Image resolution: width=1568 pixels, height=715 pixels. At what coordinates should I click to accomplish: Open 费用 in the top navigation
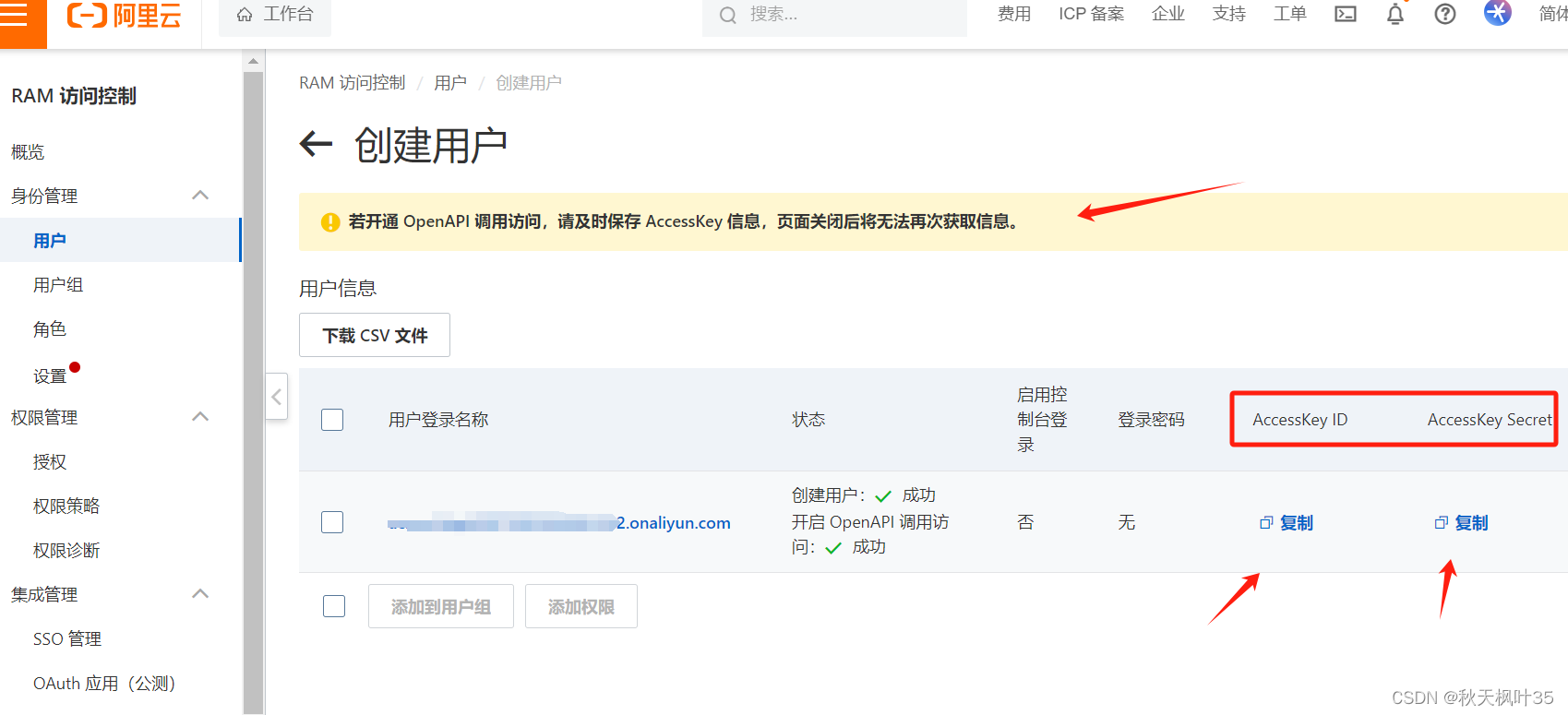point(1014,14)
